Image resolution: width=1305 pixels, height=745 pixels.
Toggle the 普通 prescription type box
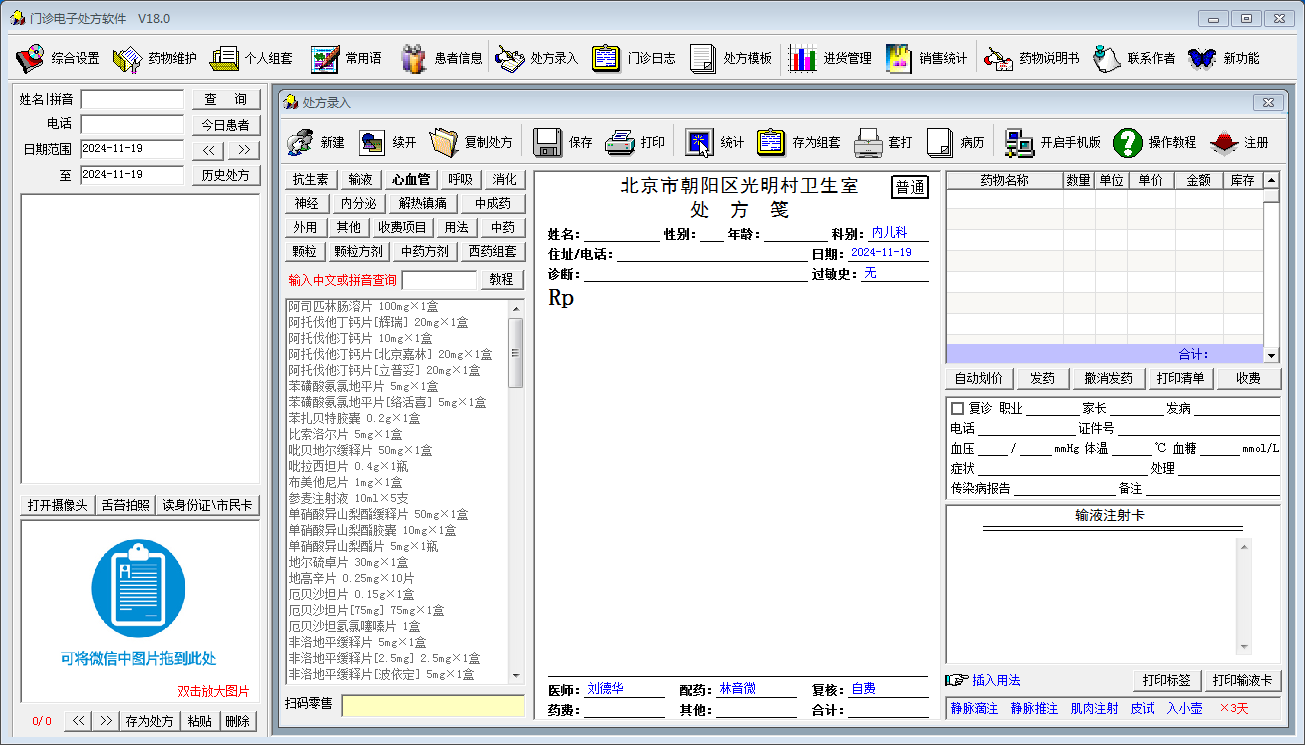(x=909, y=187)
